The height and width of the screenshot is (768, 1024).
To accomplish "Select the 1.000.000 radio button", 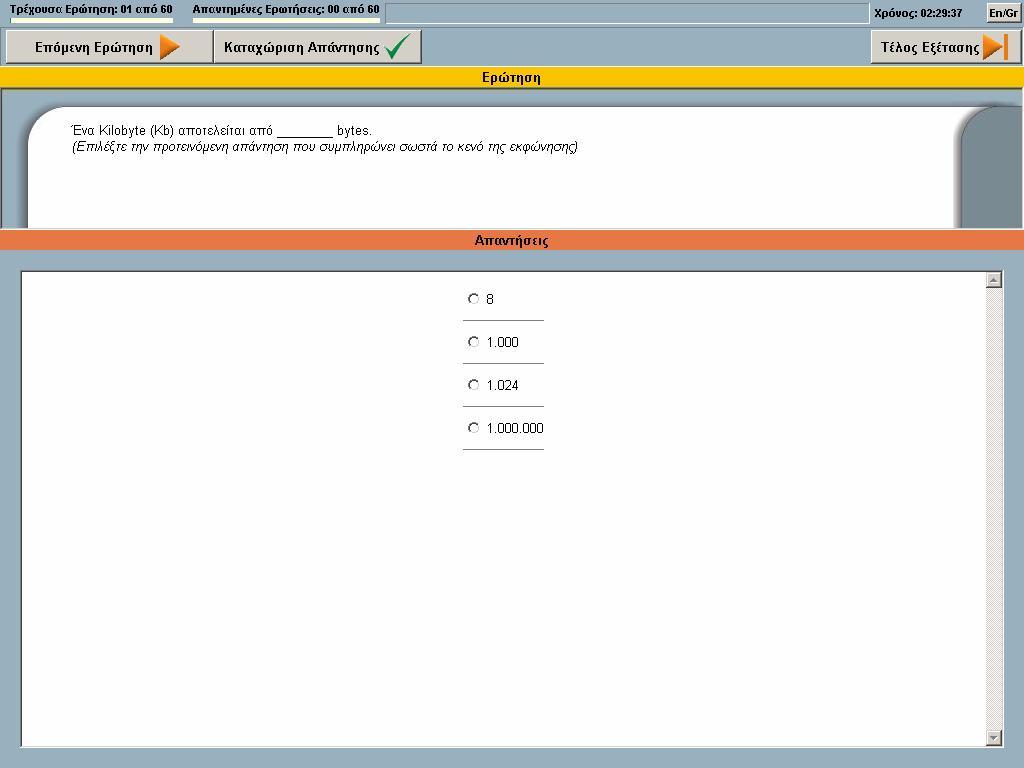I will 473,428.
